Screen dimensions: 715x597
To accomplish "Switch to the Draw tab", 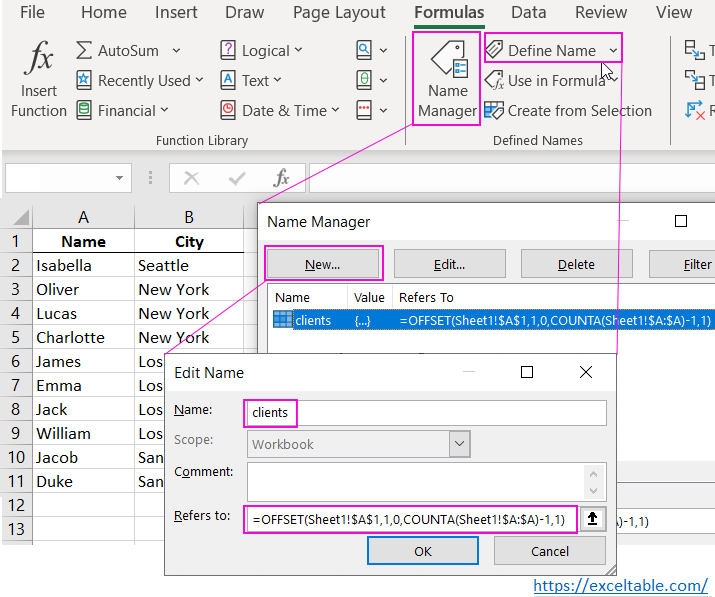I will (244, 12).
